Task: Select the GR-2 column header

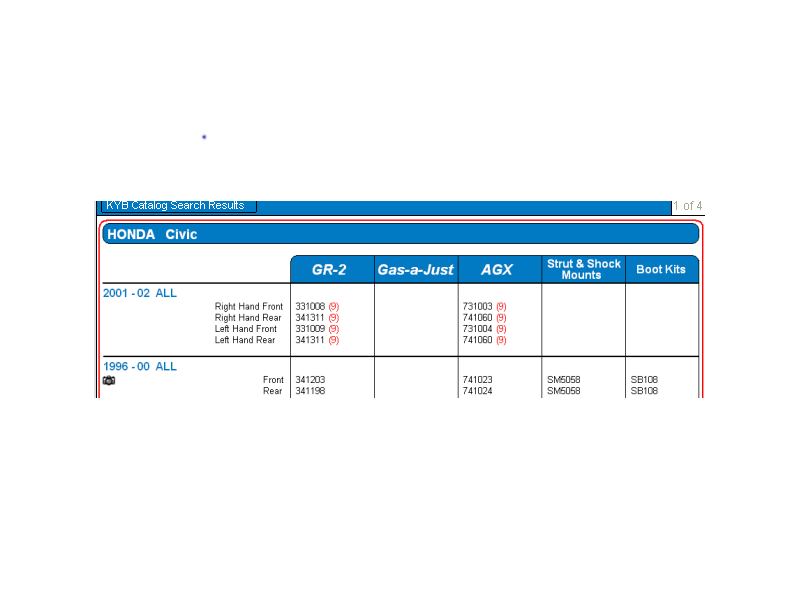Action: coord(332,269)
